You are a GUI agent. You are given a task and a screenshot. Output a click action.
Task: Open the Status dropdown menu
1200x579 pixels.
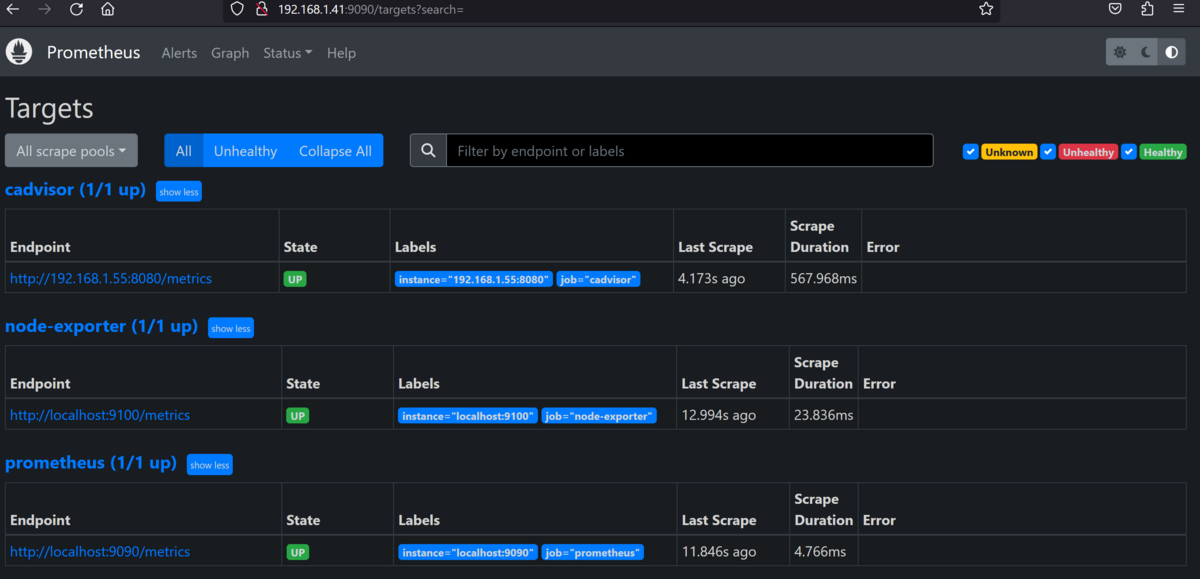coord(287,53)
